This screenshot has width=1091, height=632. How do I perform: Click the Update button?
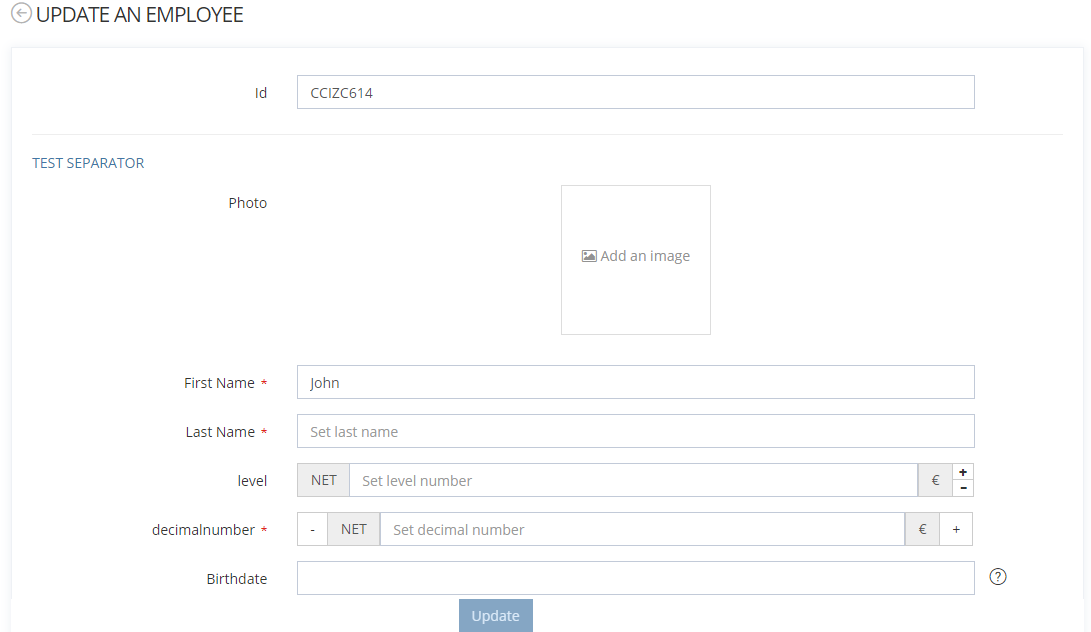point(496,615)
